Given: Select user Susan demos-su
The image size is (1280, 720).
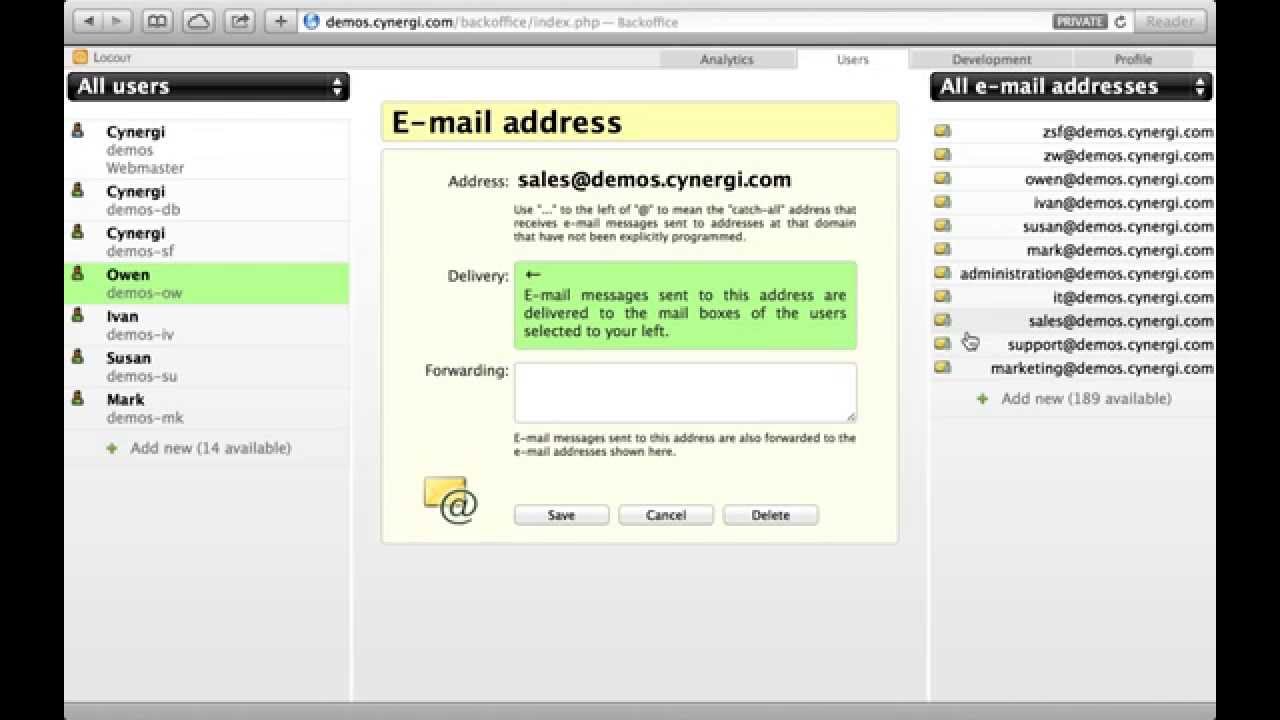Looking at the screenshot, I should click(x=207, y=367).
